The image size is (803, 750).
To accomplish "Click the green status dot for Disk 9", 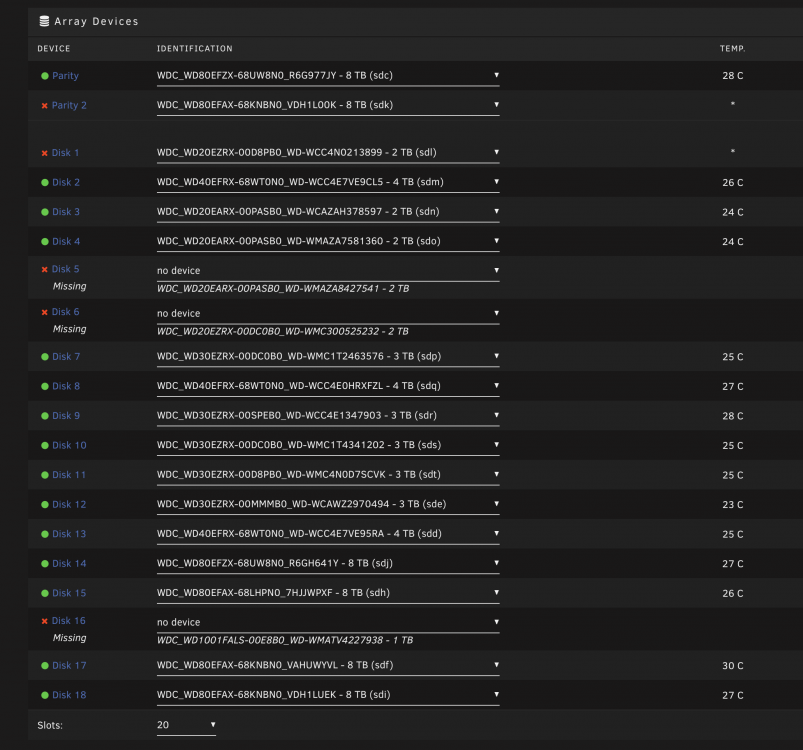I will [x=45, y=416].
